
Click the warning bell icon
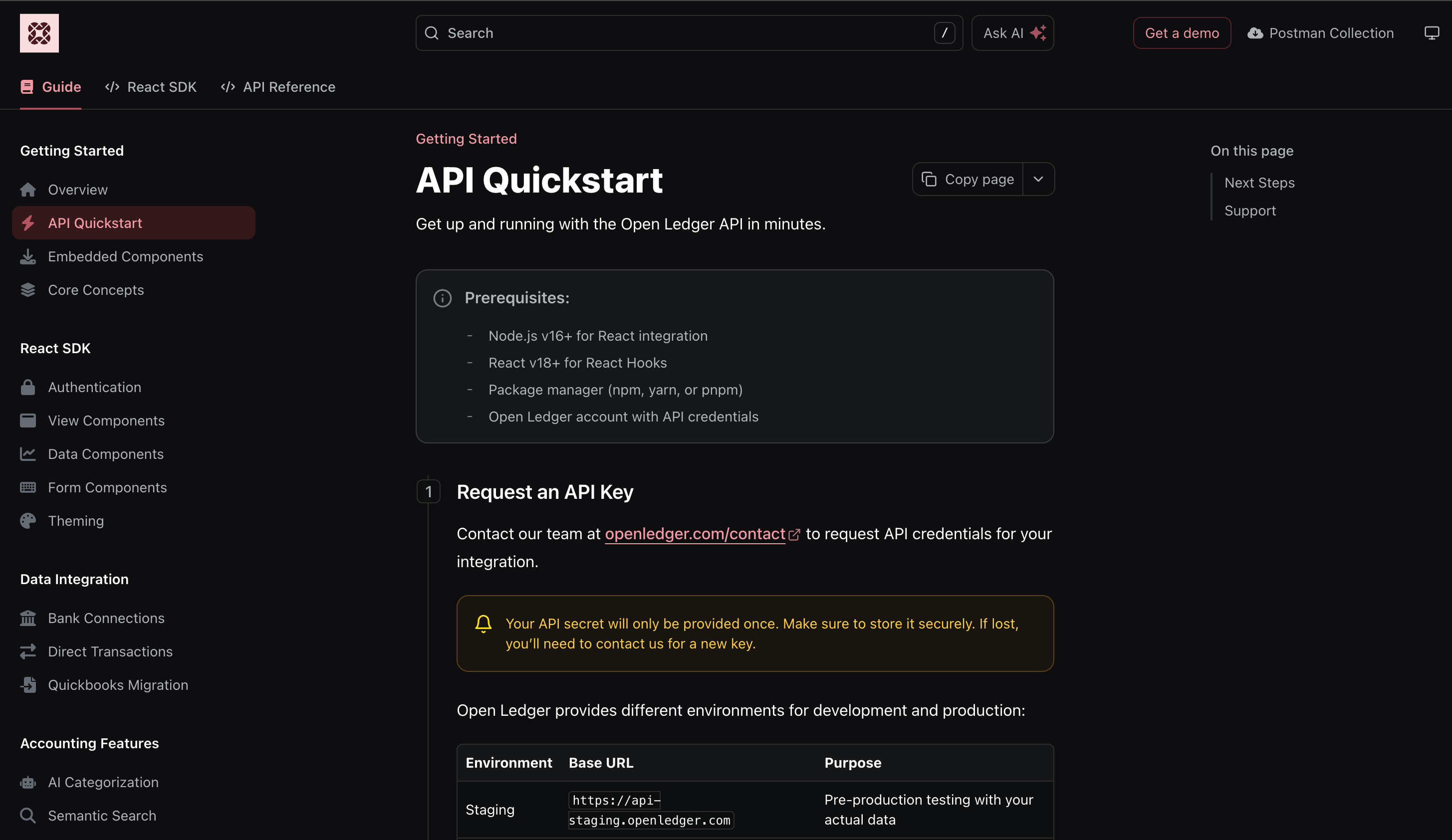point(484,624)
